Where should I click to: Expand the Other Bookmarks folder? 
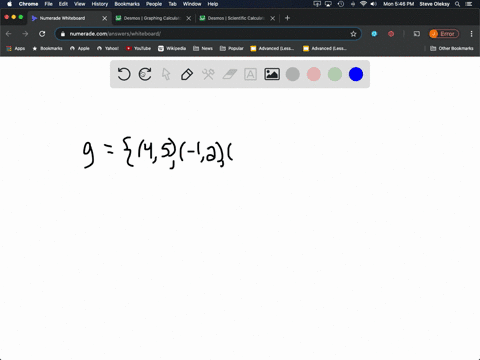[x=452, y=48]
